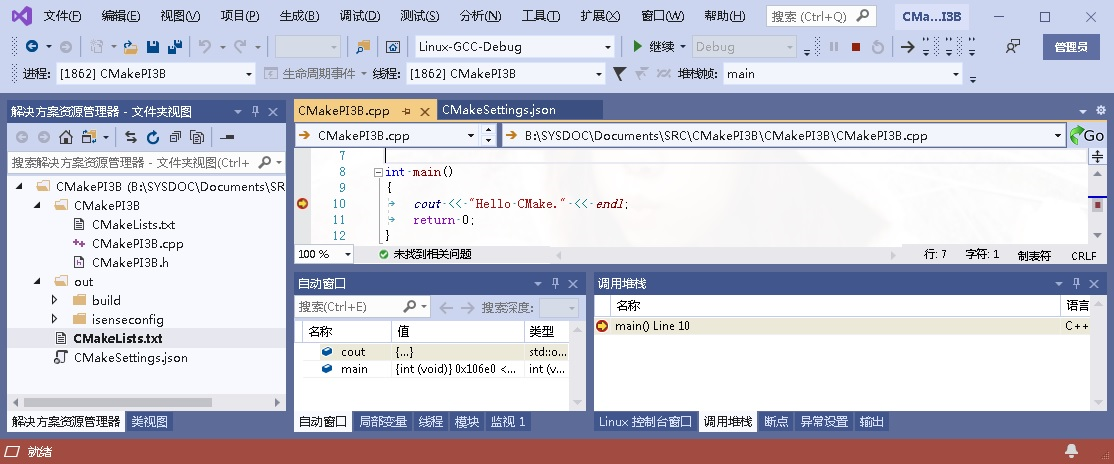Switch to the 断点 tab
The height and width of the screenshot is (464, 1114).
coord(777,421)
